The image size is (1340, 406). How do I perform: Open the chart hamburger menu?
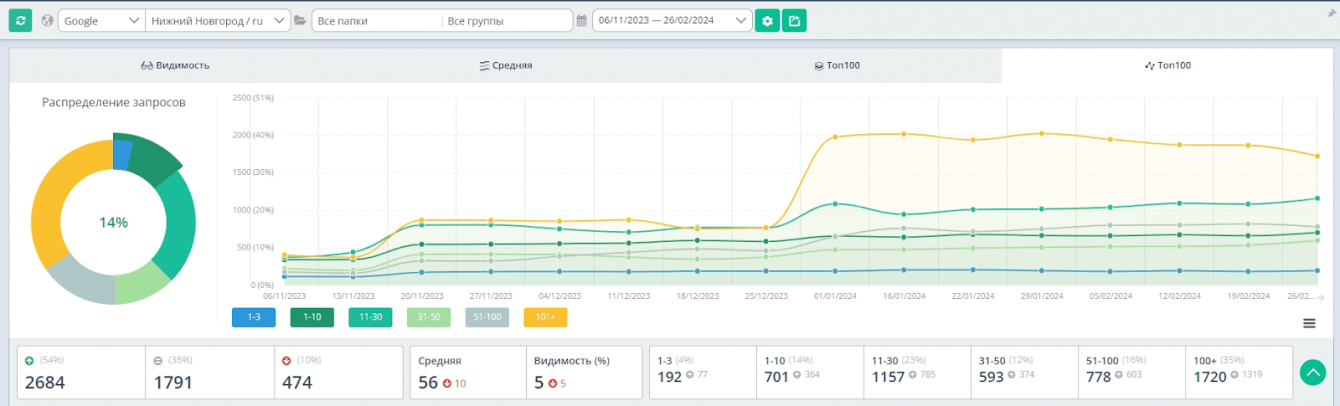(1309, 323)
